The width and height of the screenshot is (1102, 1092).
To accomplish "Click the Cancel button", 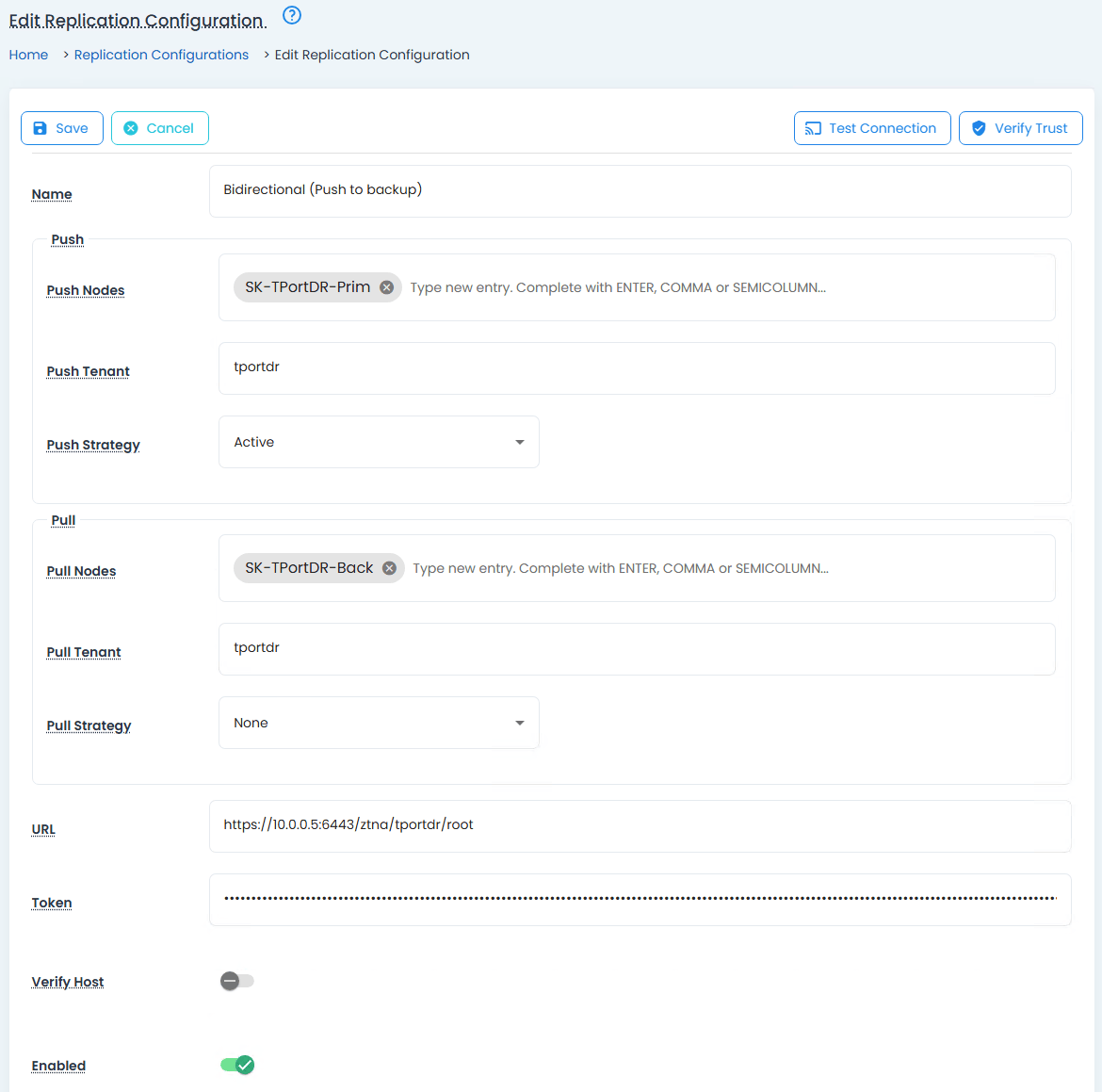I will coord(159,128).
